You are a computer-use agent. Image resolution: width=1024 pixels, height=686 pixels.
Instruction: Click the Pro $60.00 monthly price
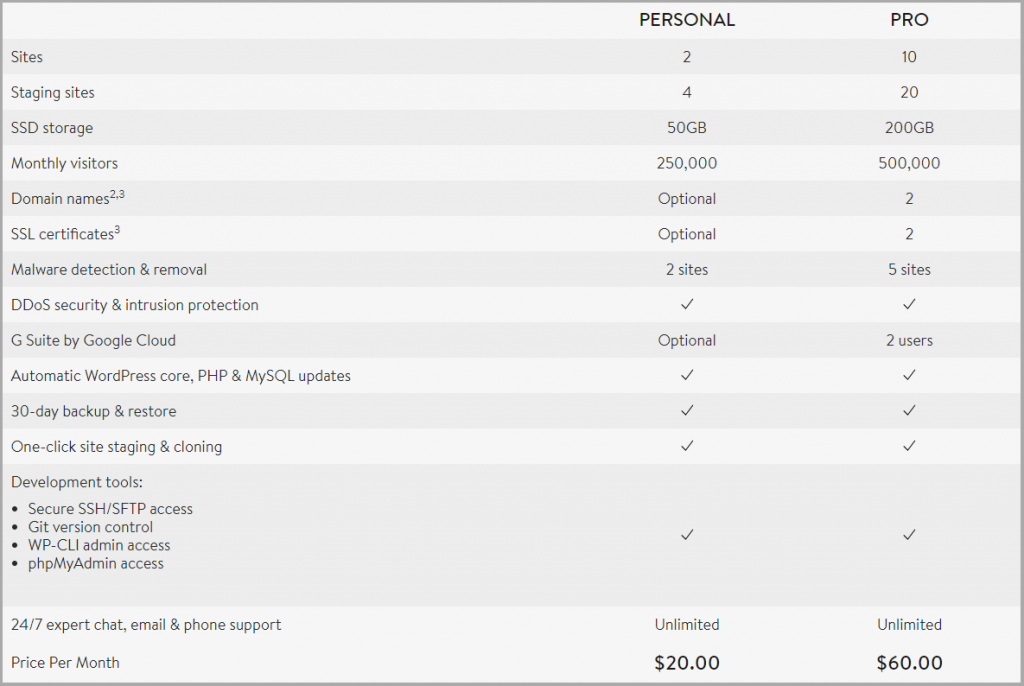coord(909,663)
